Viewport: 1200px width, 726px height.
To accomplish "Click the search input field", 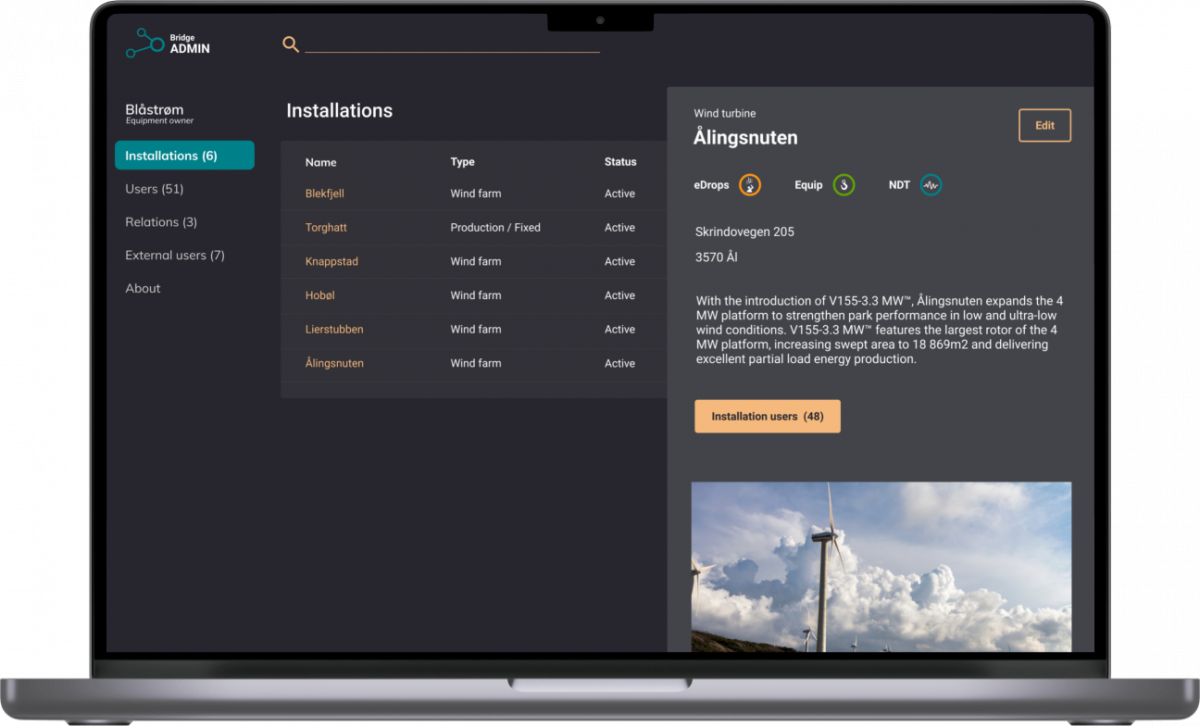I will click(450, 44).
